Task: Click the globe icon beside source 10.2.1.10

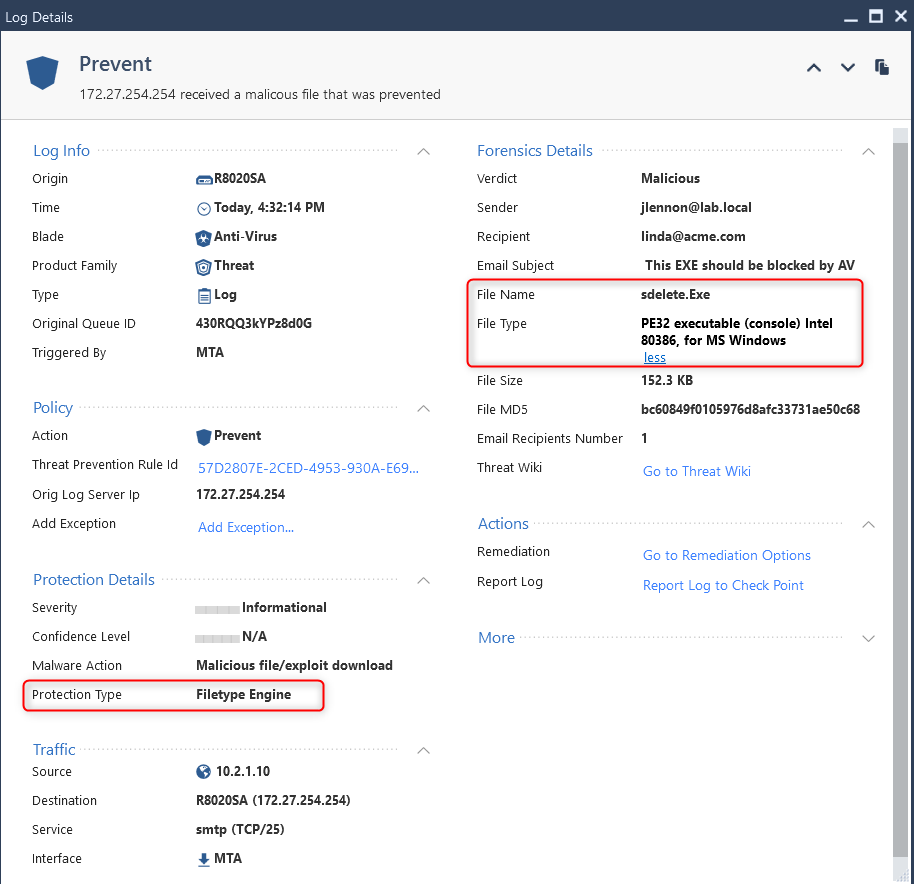Action: (203, 772)
